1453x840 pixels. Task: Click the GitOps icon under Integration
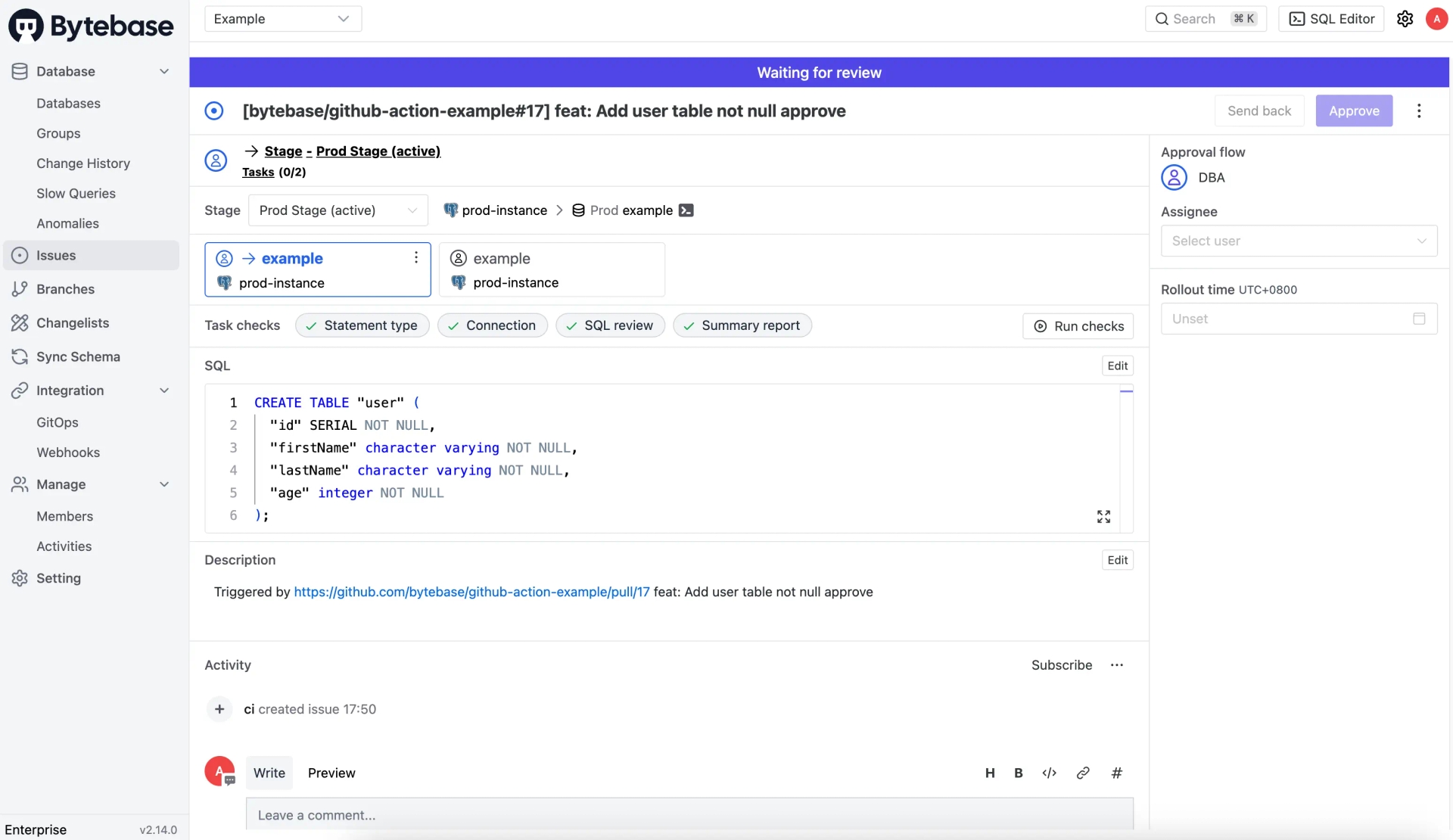[x=57, y=422]
